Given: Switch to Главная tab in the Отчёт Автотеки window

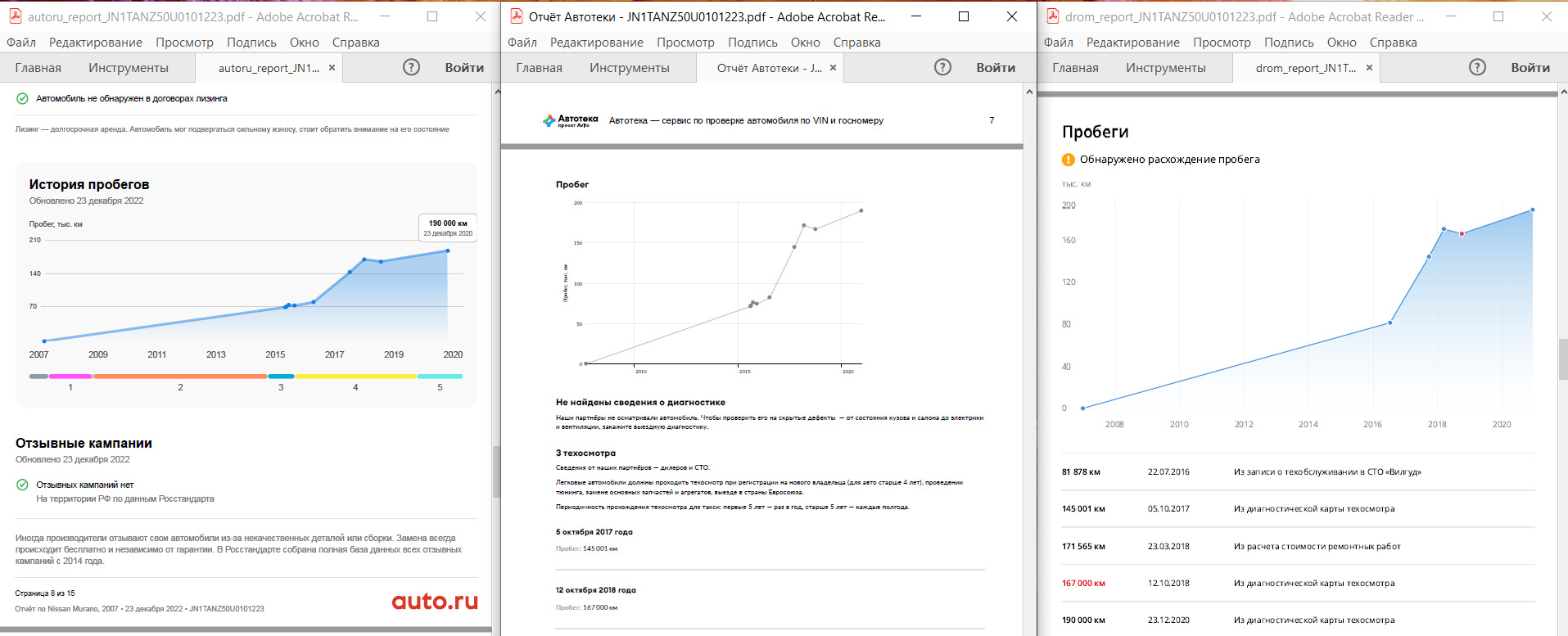Looking at the screenshot, I should 539,68.
